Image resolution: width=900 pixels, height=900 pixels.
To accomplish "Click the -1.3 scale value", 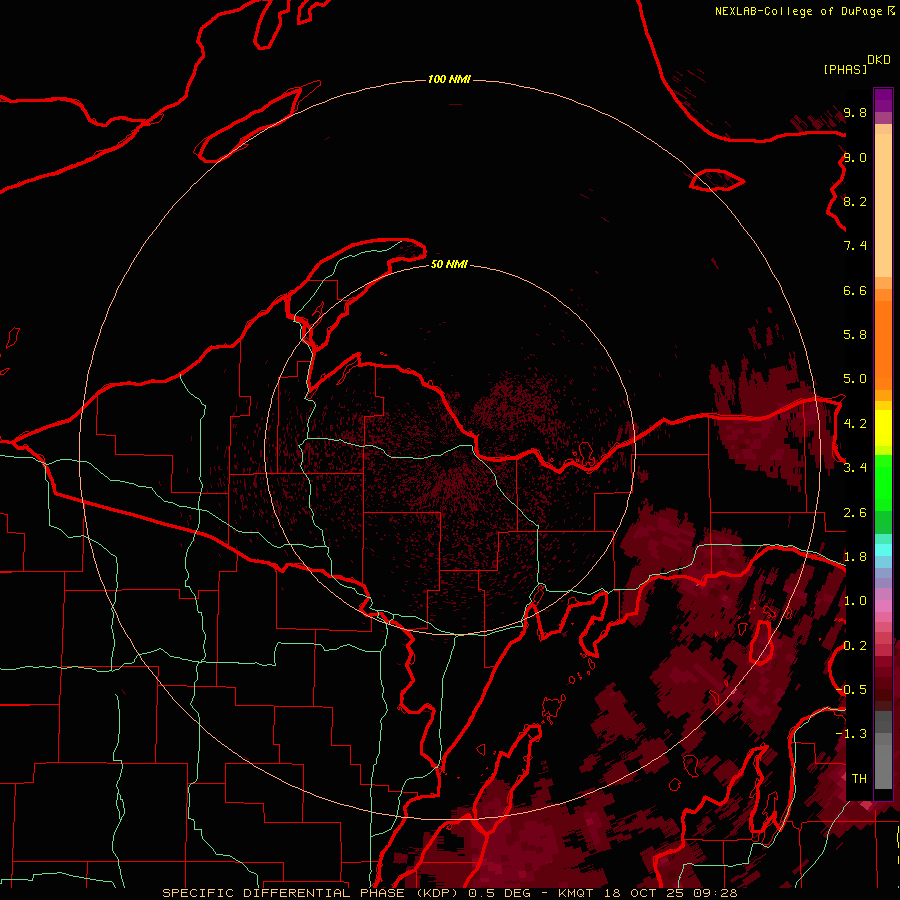I will click(851, 734).
